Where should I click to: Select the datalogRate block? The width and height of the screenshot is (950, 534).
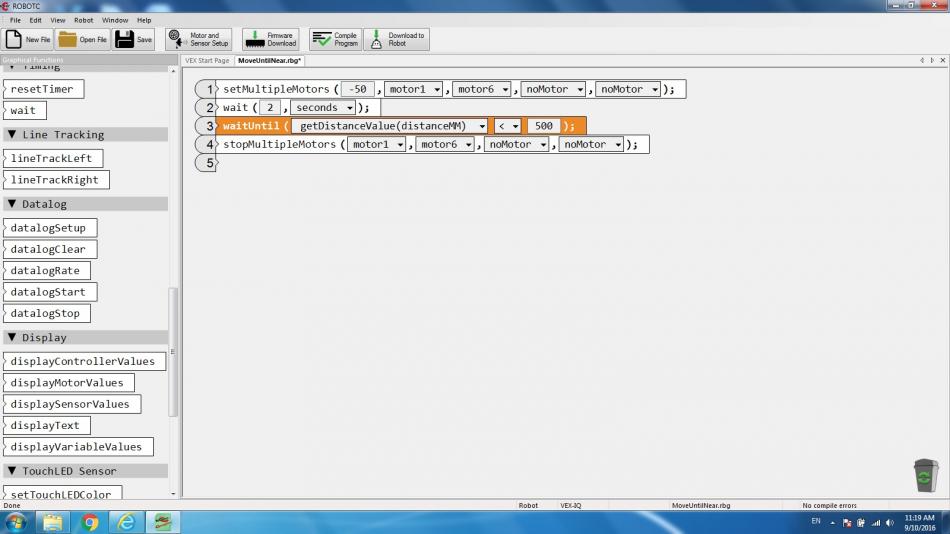[47, 270]
